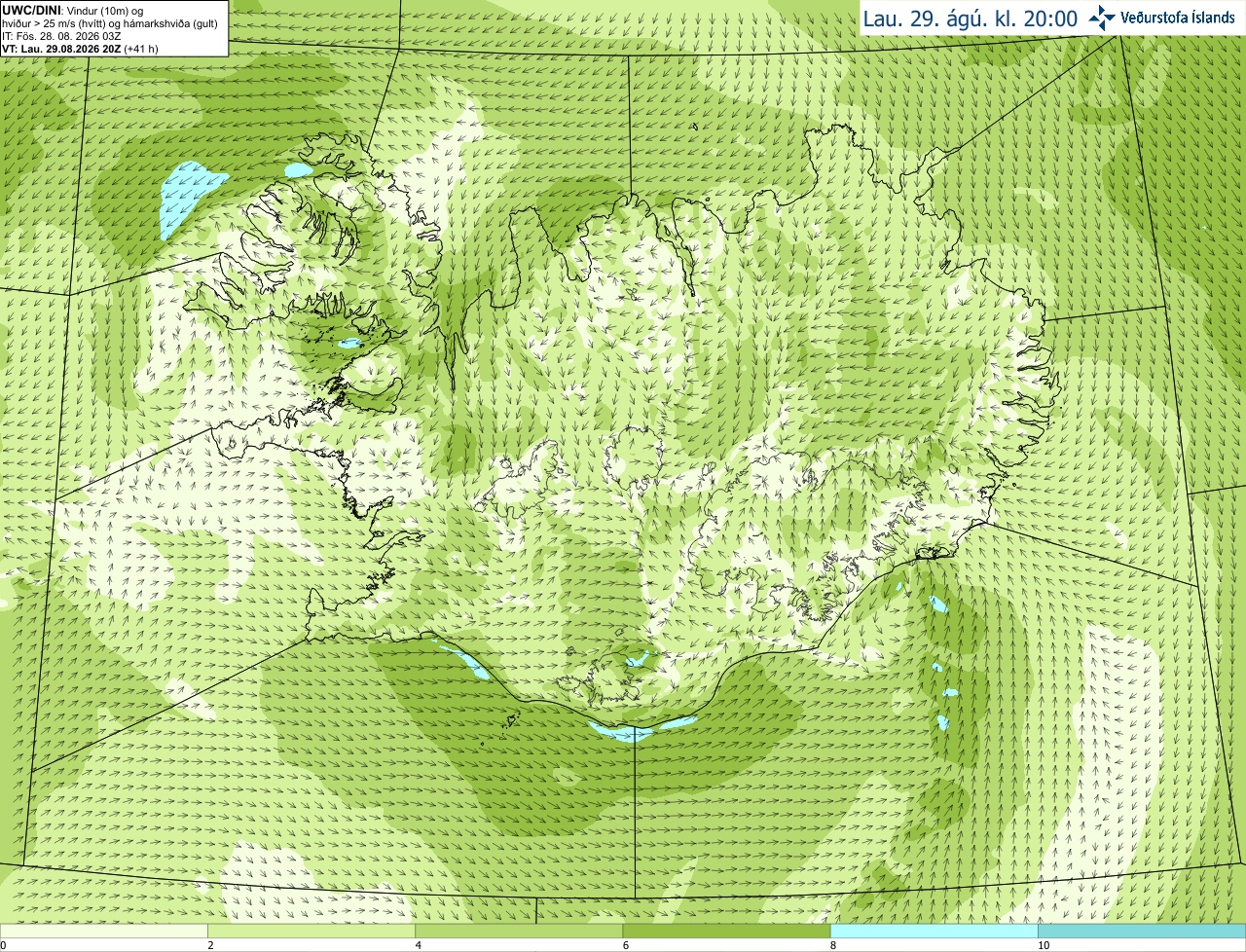
Task: Pick the 2–4 light green legend swatch
Action: (x=311, y=931)
